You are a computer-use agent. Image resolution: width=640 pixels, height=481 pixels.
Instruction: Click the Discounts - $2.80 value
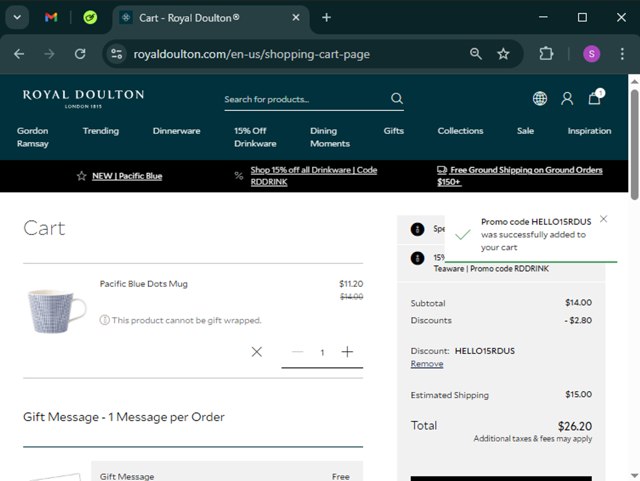tap(578, 320)
